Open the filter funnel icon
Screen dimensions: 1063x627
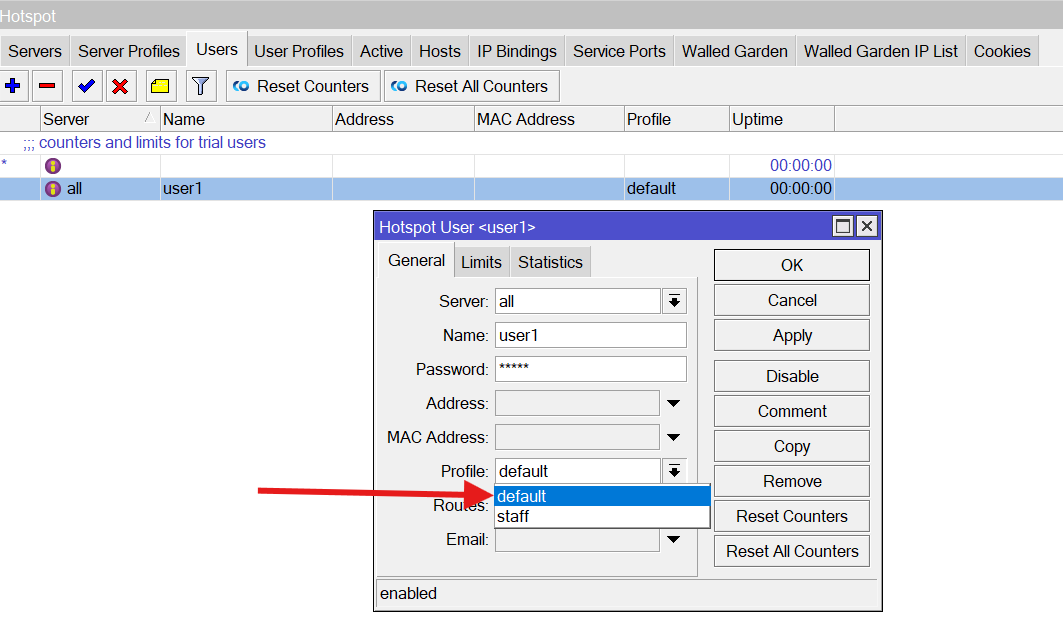pyautogui.click(x=201, y=86)
